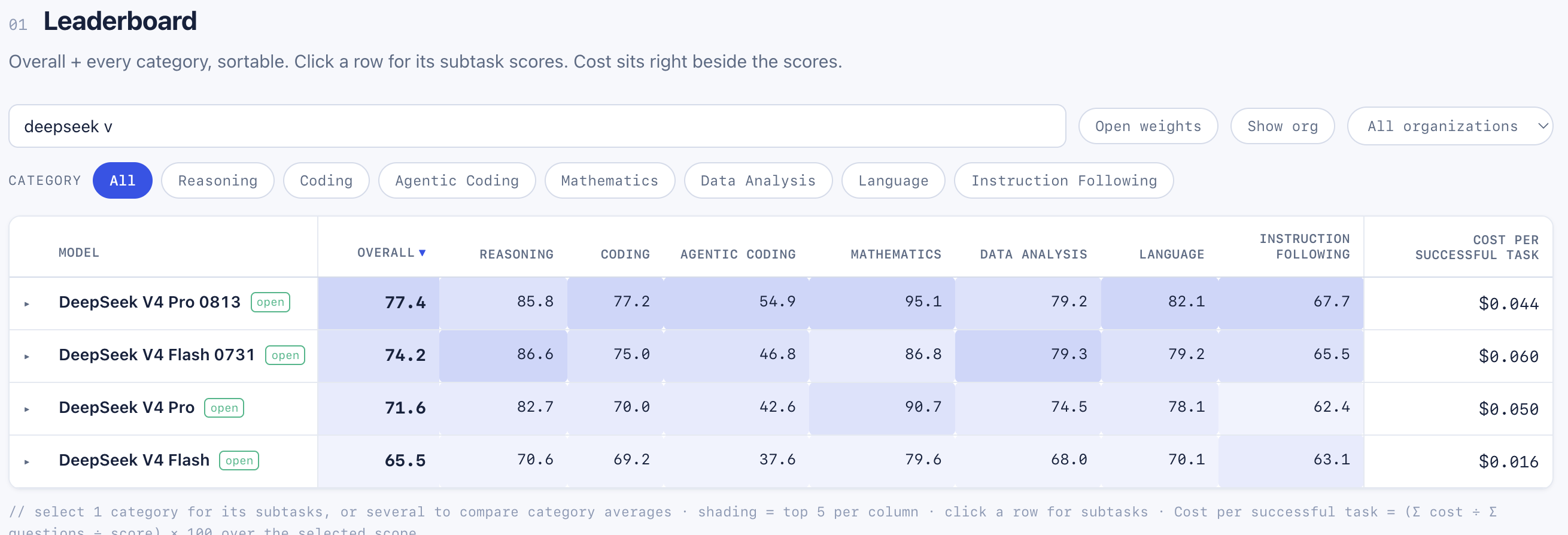The image size is (1568, 535).
Task: Sort by Cost Per Successful Task header
Action: click(1476, 247)
